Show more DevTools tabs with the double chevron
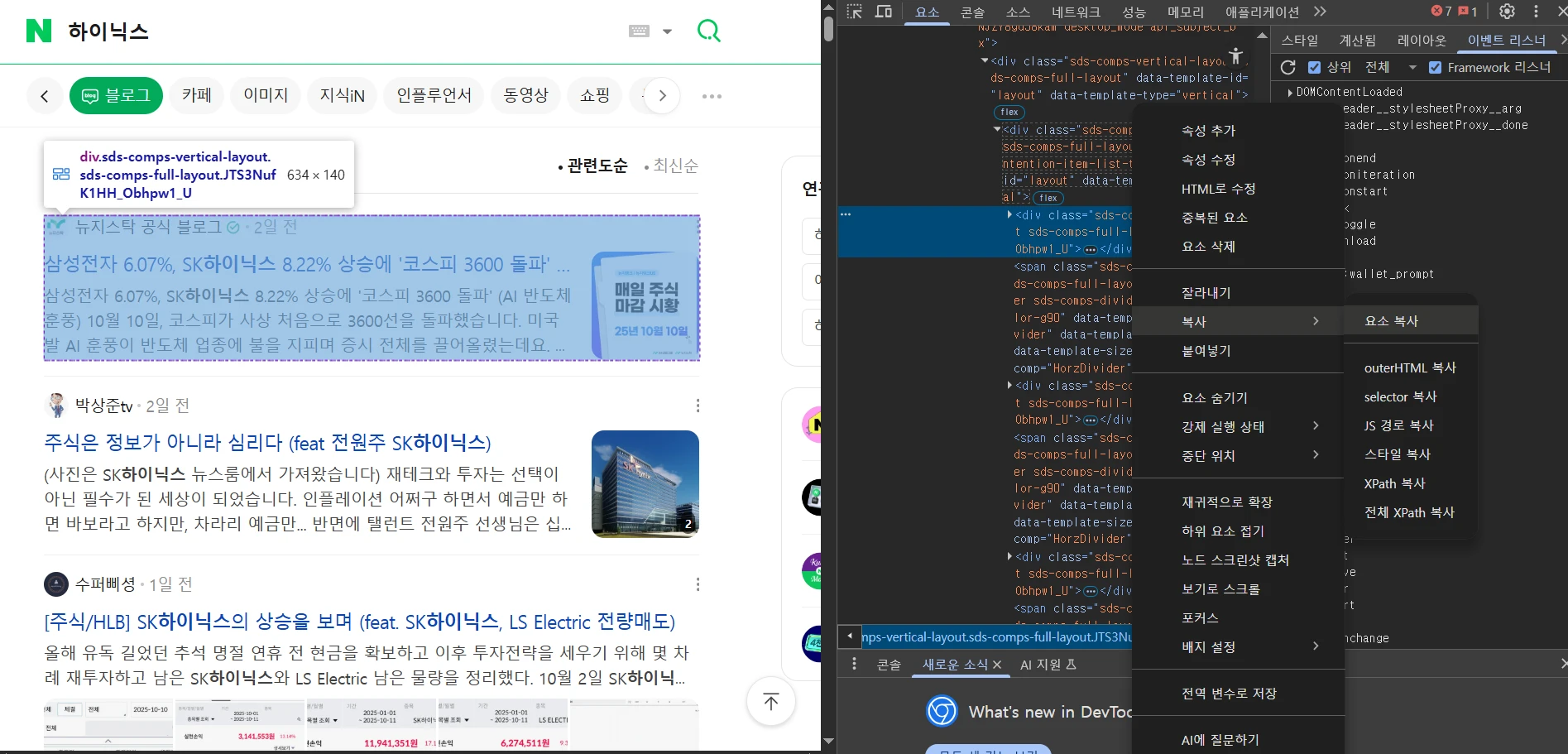The image size is (1568, 754). [1320, 12]
